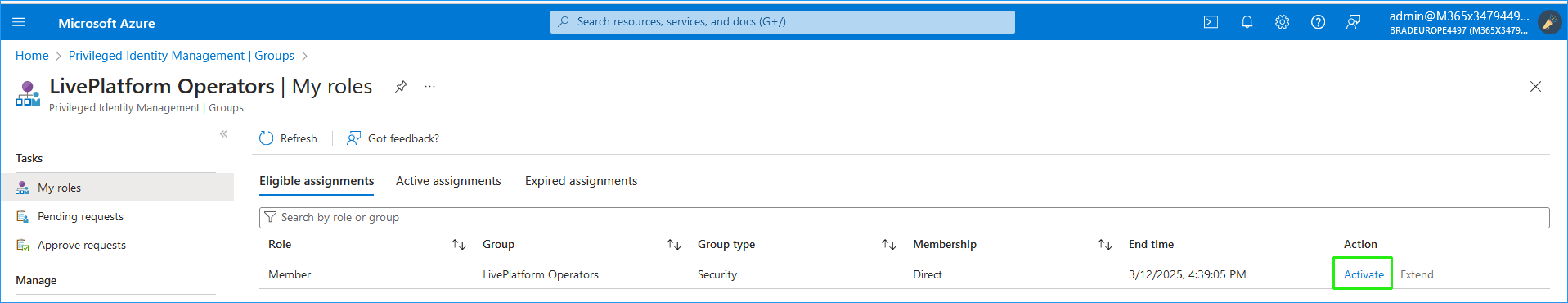The height and width of the screenshot is (303, 1568).
Task: Click the LivePlatform Operators group icon
Action: click(28, 93)
